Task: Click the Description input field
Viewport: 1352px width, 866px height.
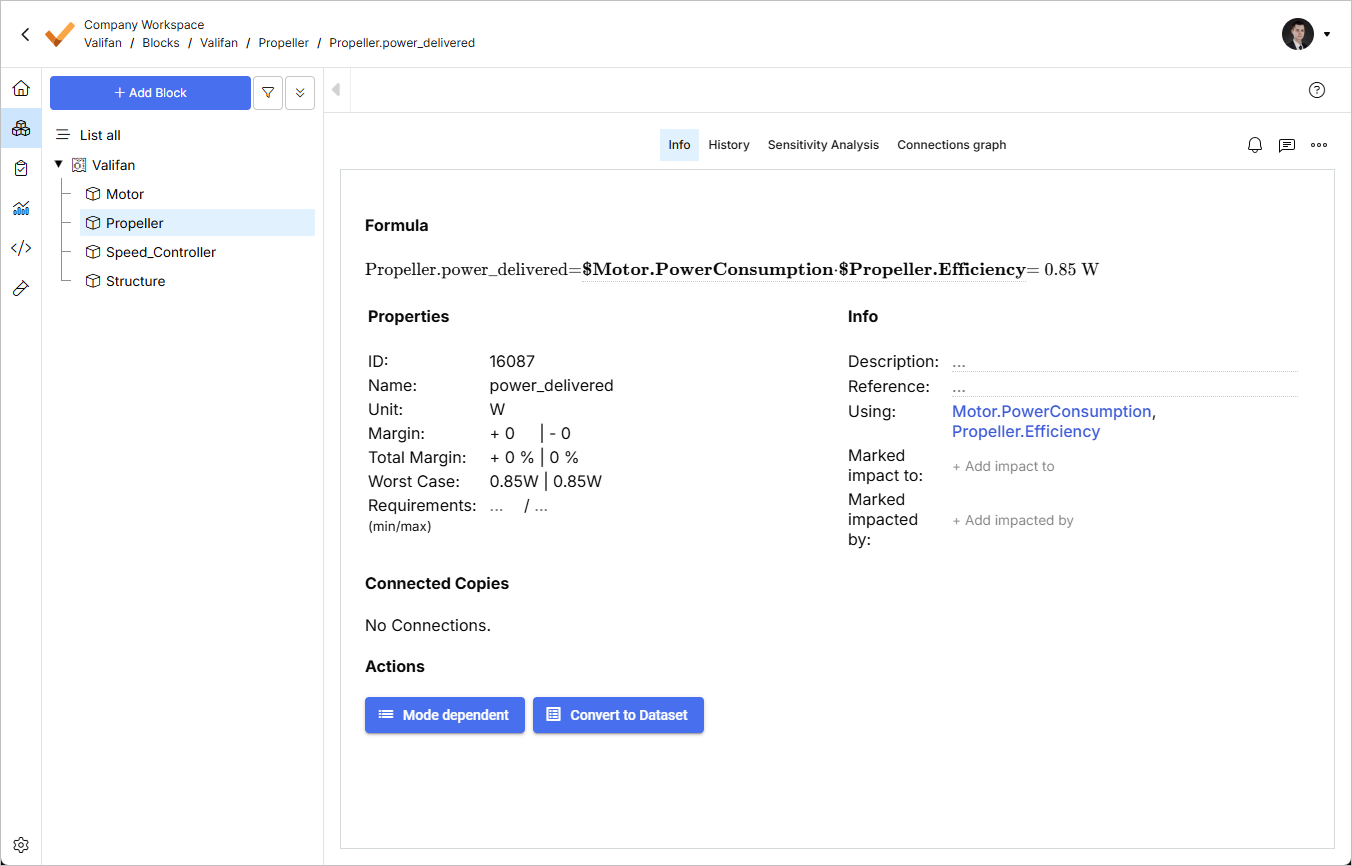Action: click(x=1123, y=362)
